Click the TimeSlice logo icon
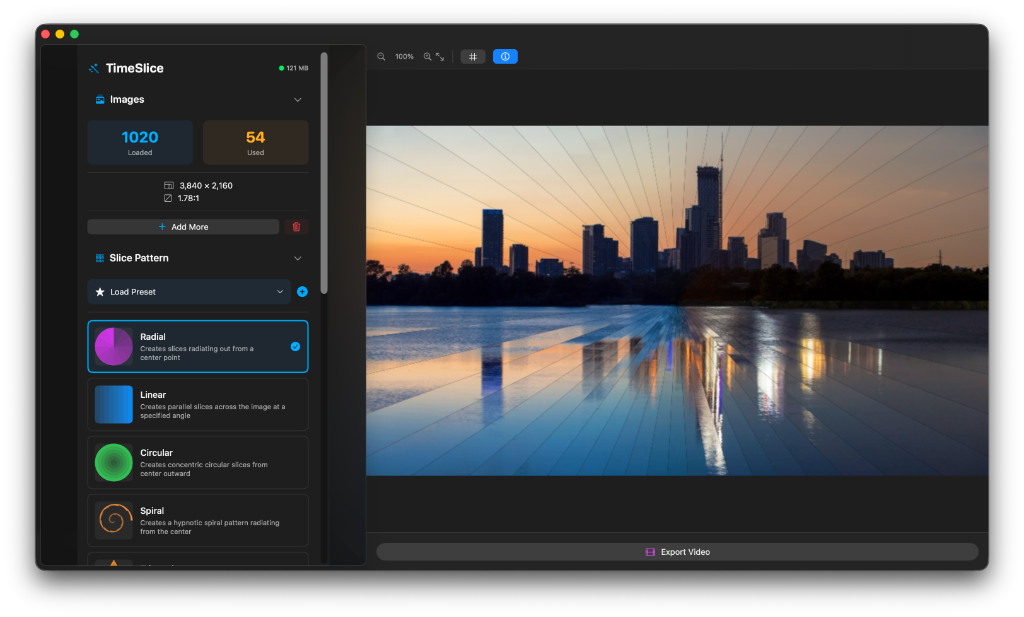 pyautogui.click(x=95, y=67)
